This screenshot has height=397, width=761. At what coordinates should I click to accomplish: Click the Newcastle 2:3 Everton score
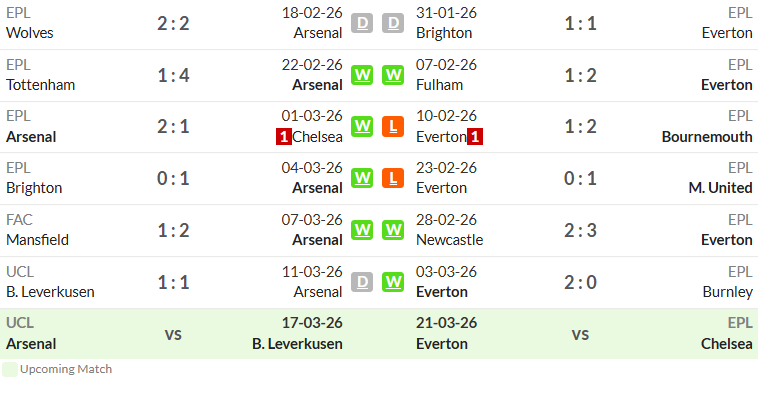pyautogui.click(x=580, y=231)
